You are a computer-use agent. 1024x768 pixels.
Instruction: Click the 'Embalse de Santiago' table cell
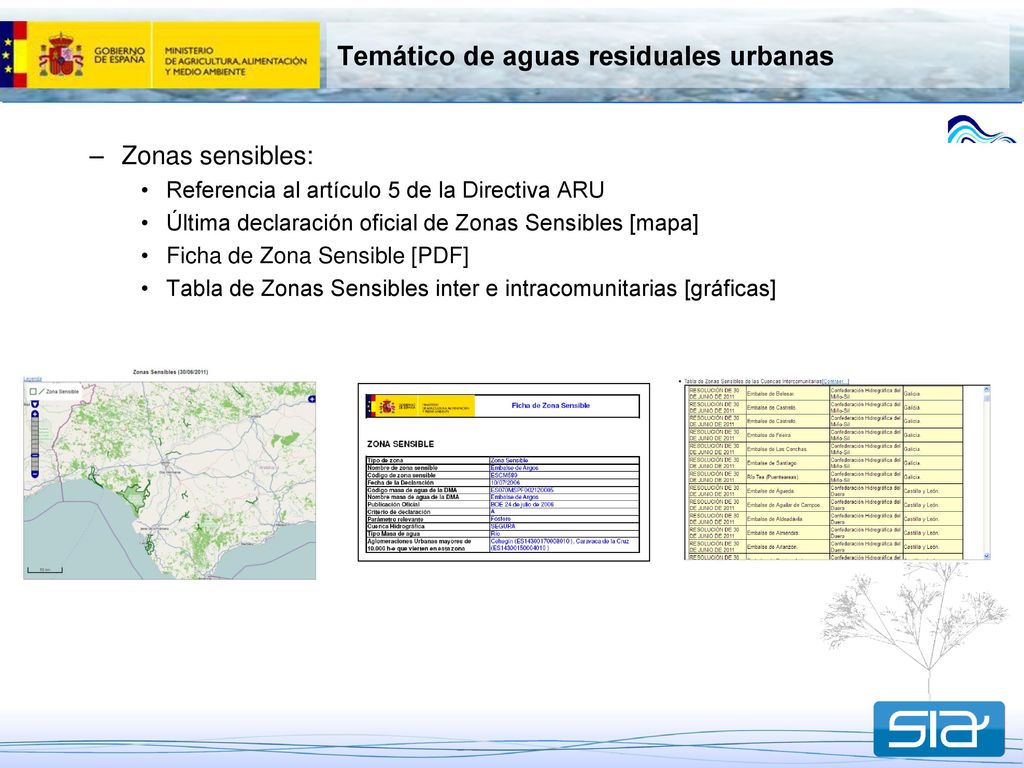point(788,463)
